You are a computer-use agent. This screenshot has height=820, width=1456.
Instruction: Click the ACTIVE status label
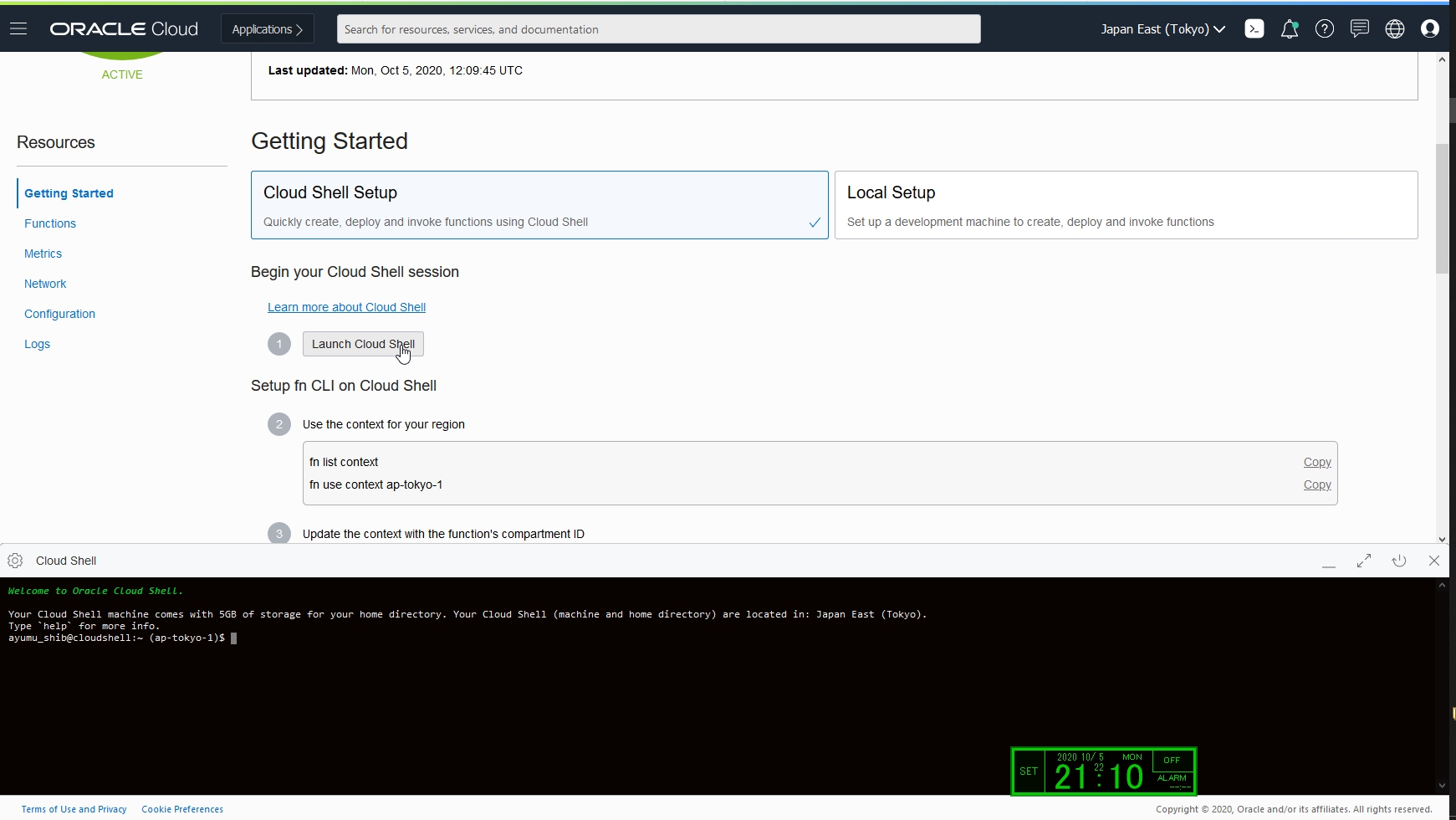coord(122,74)
